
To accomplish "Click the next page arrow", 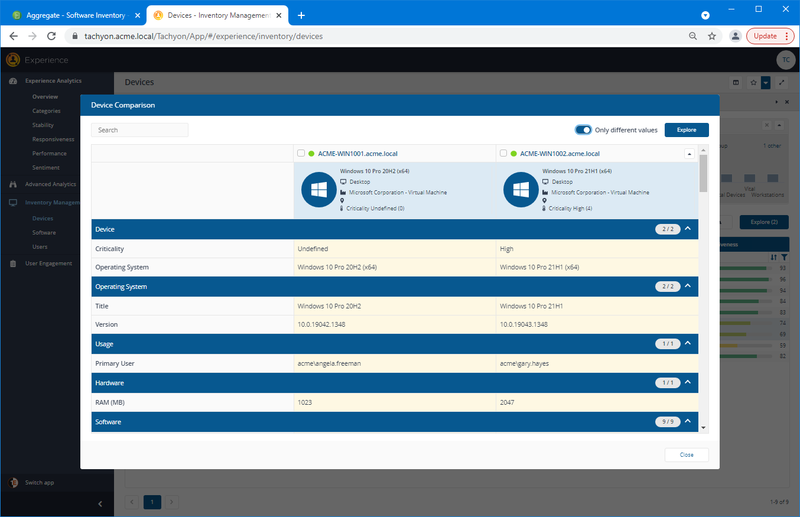I will (171, 502).
